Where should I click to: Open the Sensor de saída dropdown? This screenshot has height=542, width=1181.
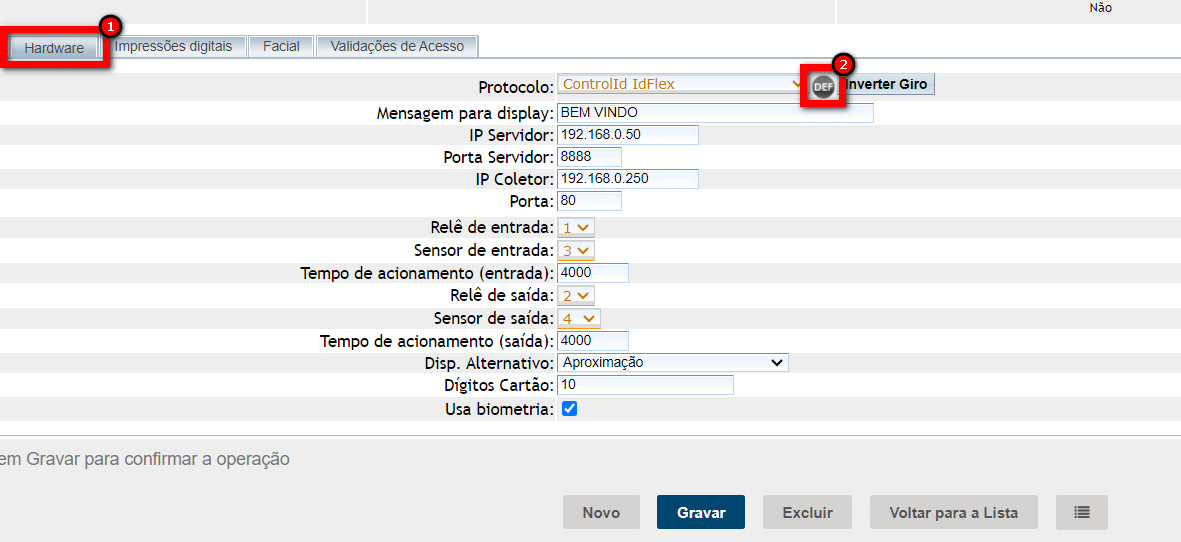pos(578,319)
